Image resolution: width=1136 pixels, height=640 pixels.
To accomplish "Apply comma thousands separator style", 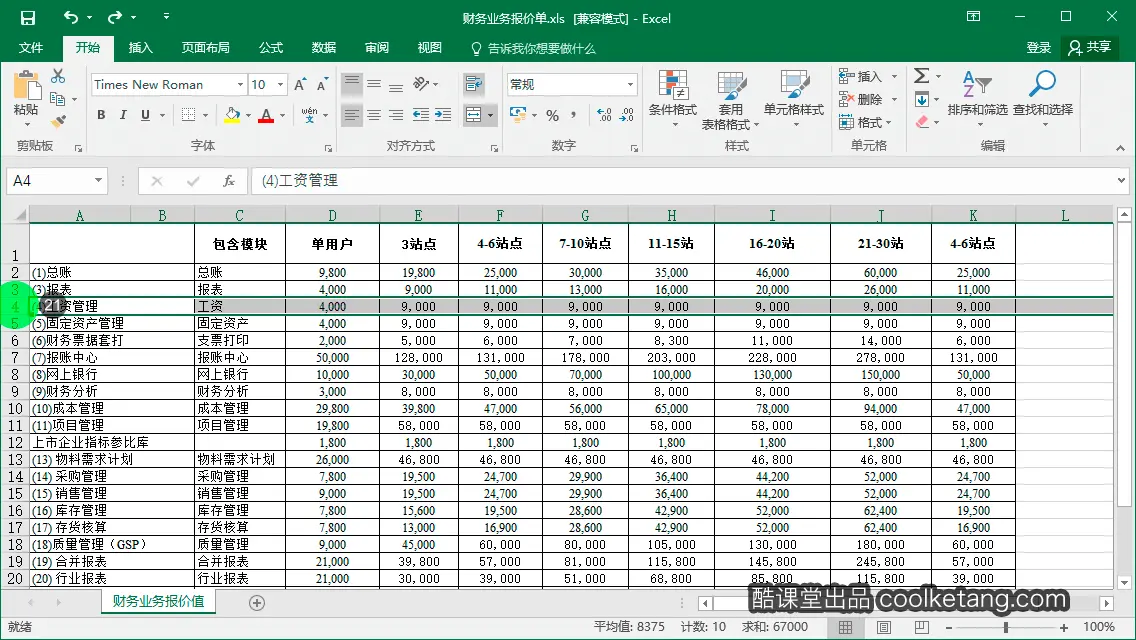I will pyautogui.click(x=574, y=115).
